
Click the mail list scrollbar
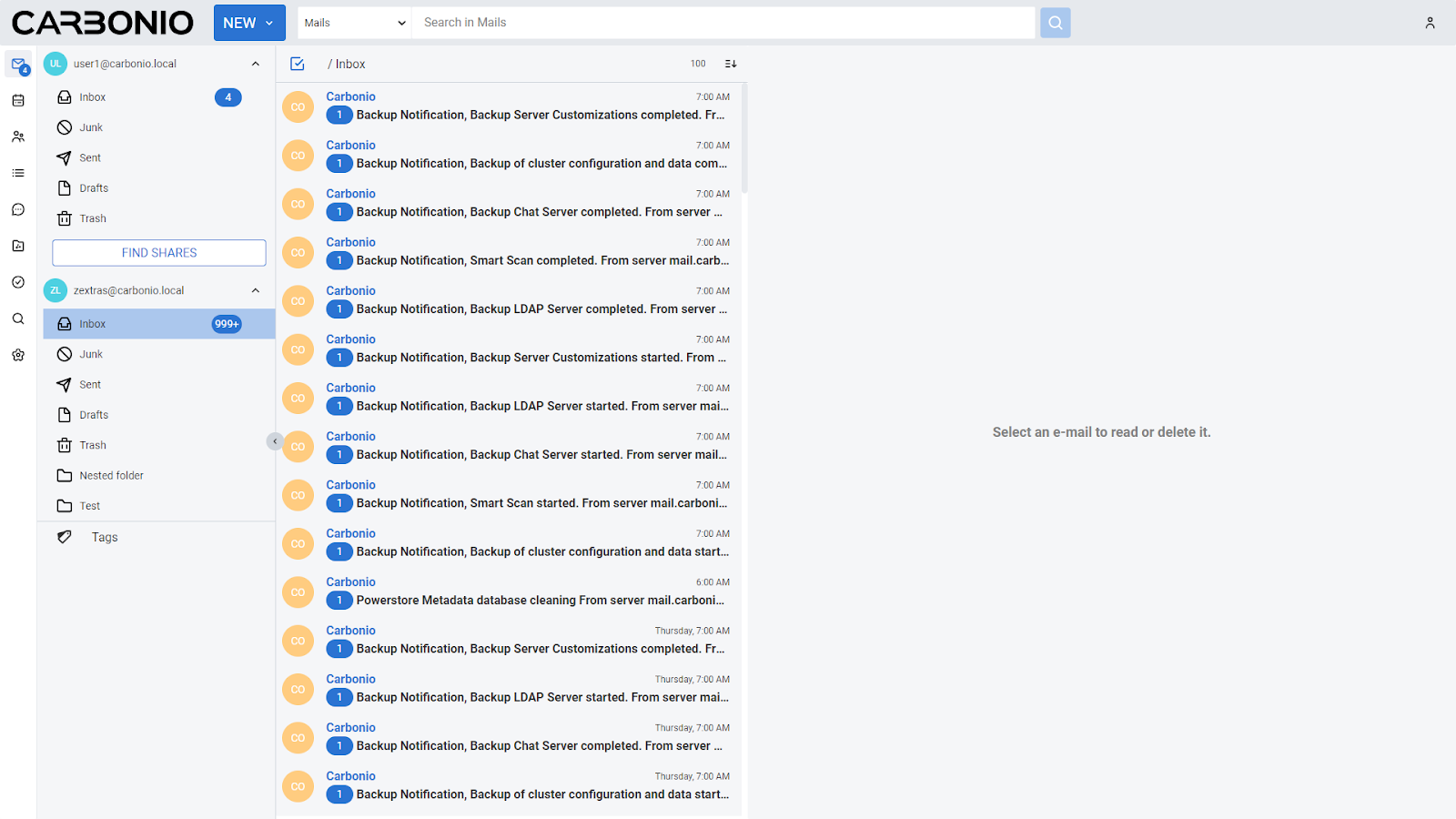(x=744, y=138)
